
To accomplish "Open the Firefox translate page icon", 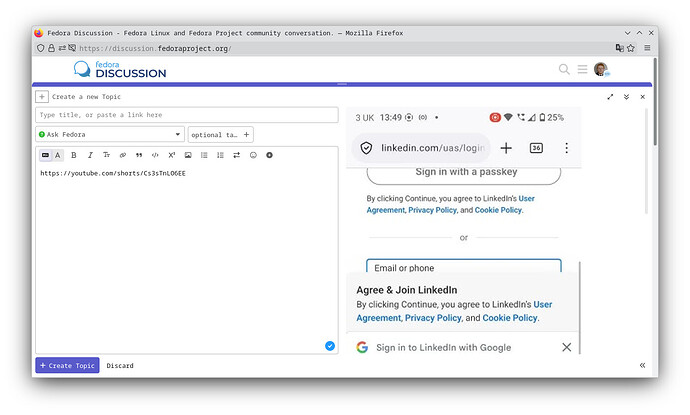I will [620, 48].
